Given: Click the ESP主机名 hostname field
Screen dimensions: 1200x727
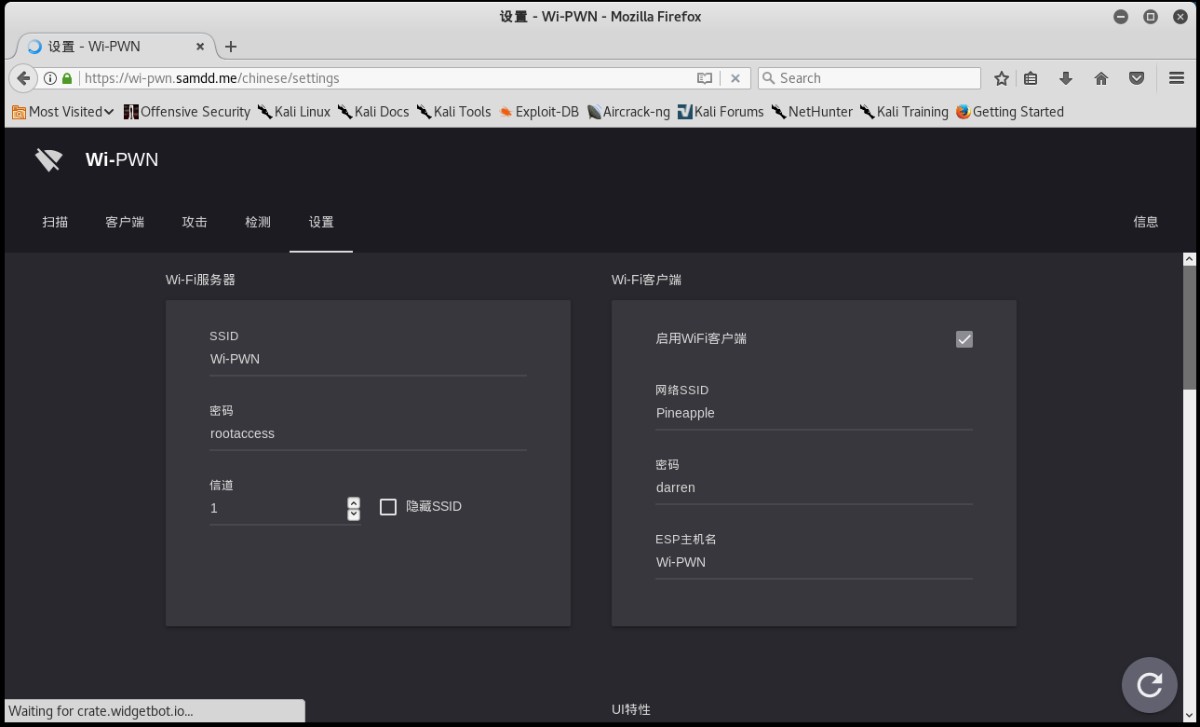Looking at the screenshot, I should 814,562.
